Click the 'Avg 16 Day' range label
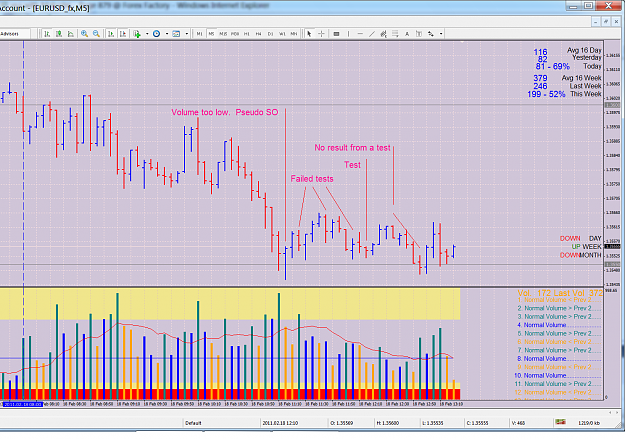 point(584,50)
